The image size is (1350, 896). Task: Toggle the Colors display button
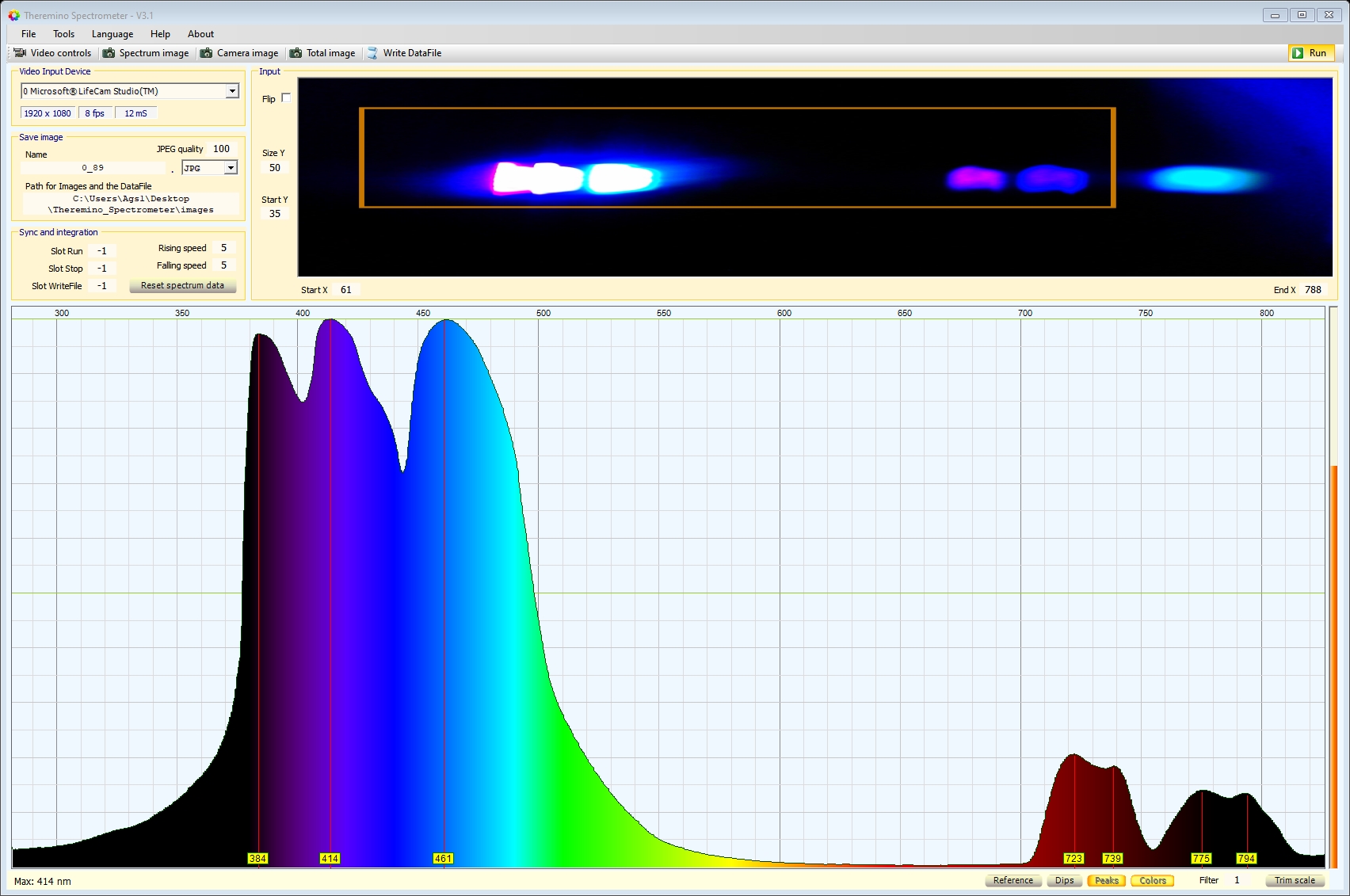point(1153,880)
